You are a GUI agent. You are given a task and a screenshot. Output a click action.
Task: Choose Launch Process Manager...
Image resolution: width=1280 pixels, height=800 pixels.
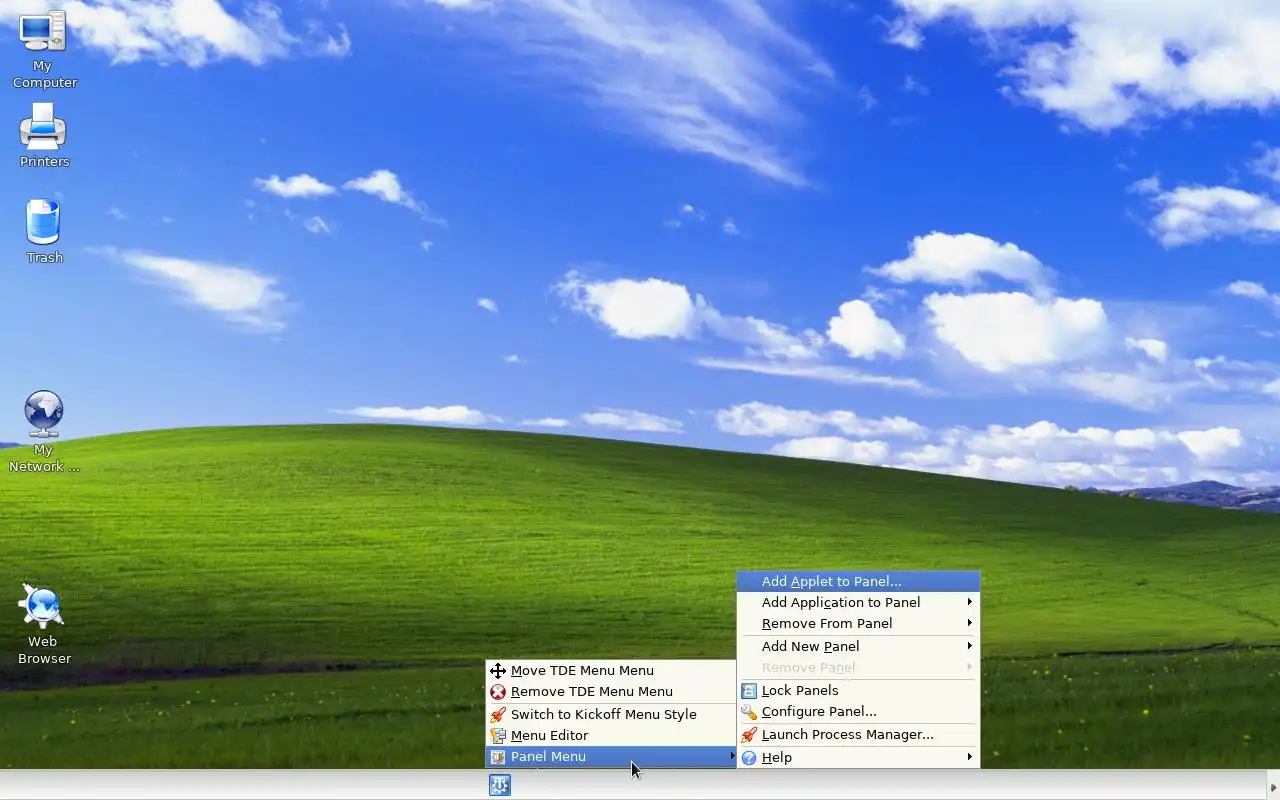858,735
